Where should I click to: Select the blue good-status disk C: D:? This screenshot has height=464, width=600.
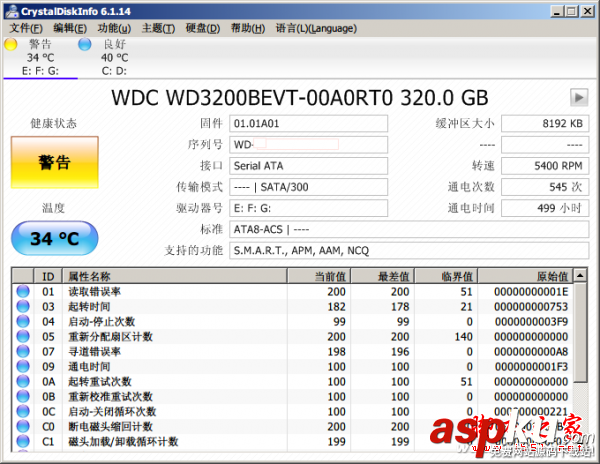114,57
